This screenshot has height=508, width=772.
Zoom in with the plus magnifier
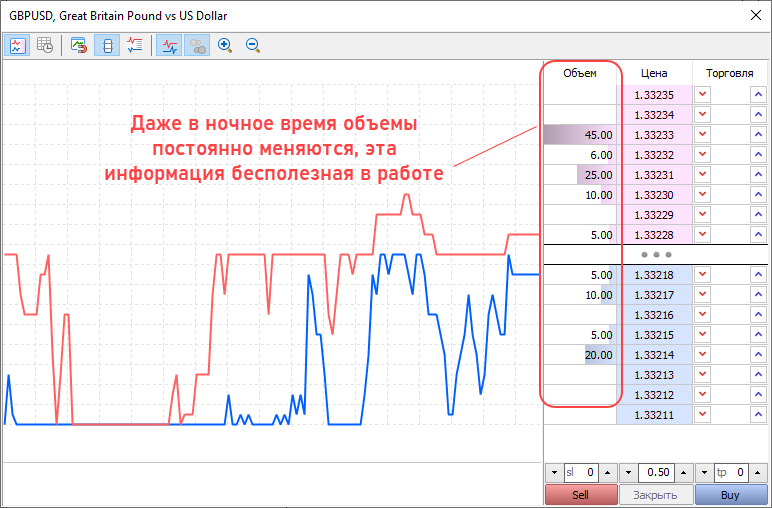(225, 46)
